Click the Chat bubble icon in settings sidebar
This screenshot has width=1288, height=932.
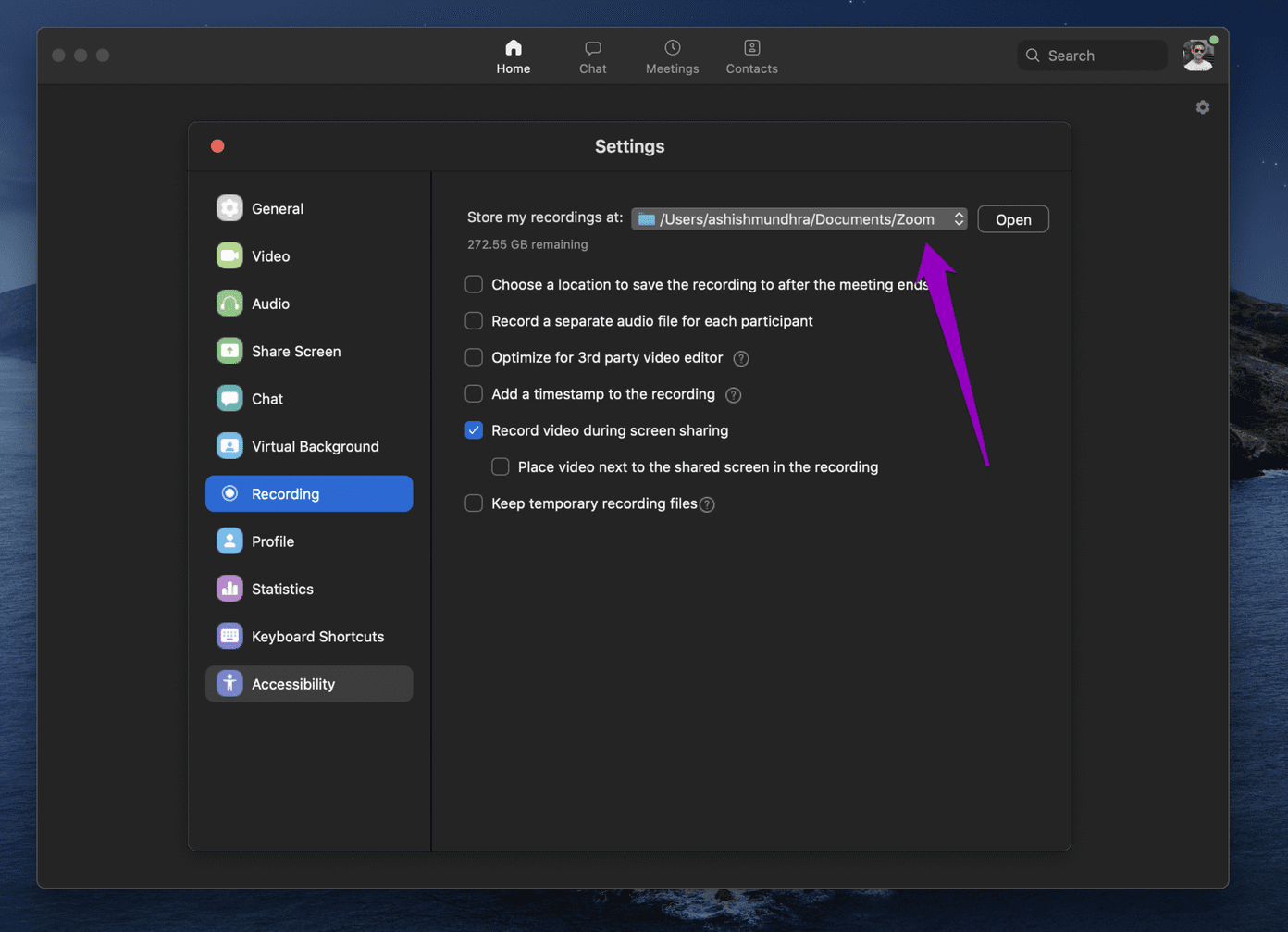coord(229,399)
